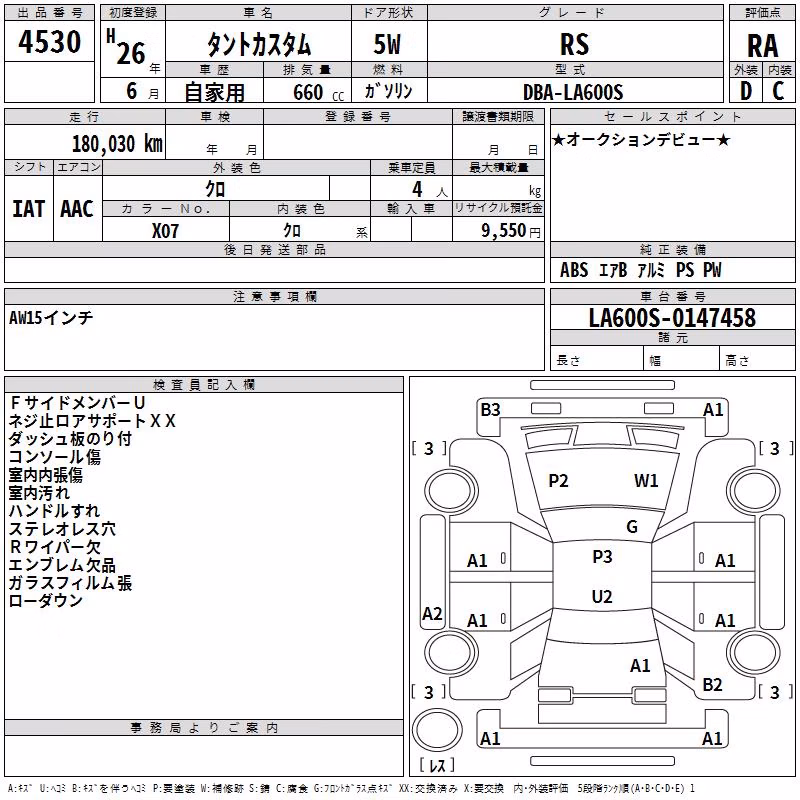The height and width of the screenshot is (800, 800).
Task: Click inspector note 室内汚れ
Action: tap(39, 493)
